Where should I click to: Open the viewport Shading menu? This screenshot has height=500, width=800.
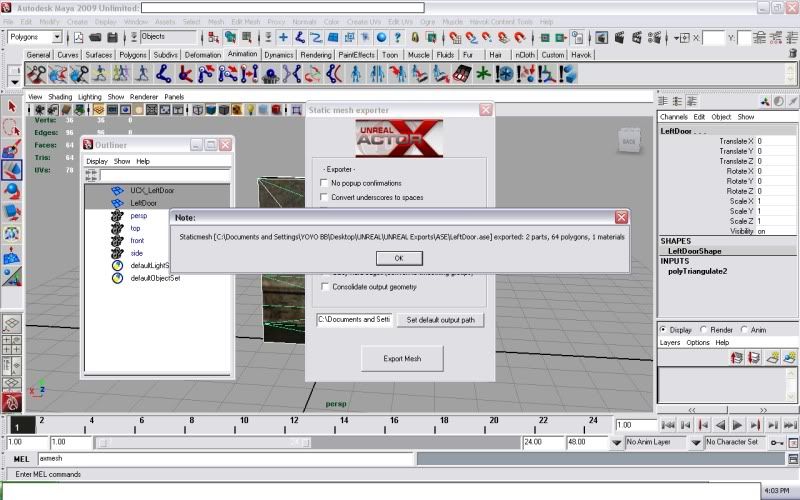pos(60,96)
